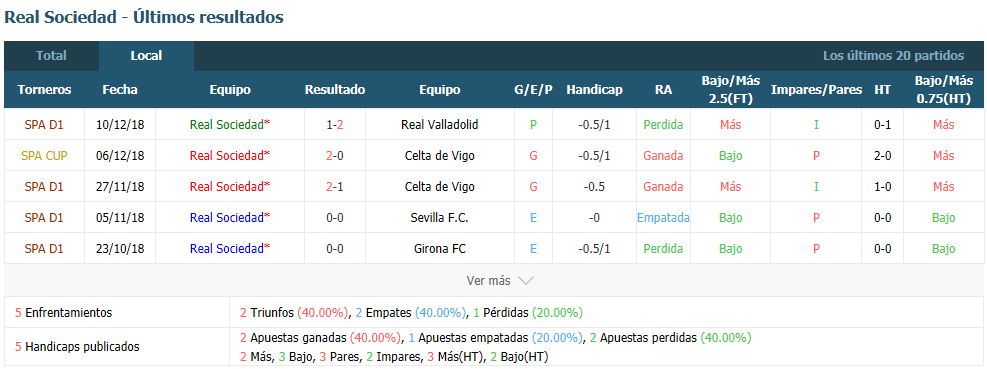This screenshot has height=369, width=987.
Task: Click the SPA CUP tournament label
Action: pos(44,156)
